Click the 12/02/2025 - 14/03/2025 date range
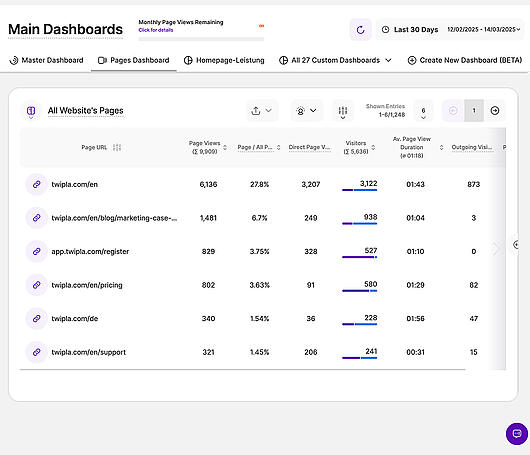Image resolution: width=530 pixels, height=455 pixels. pyautogui.click(x=484, y=29)
